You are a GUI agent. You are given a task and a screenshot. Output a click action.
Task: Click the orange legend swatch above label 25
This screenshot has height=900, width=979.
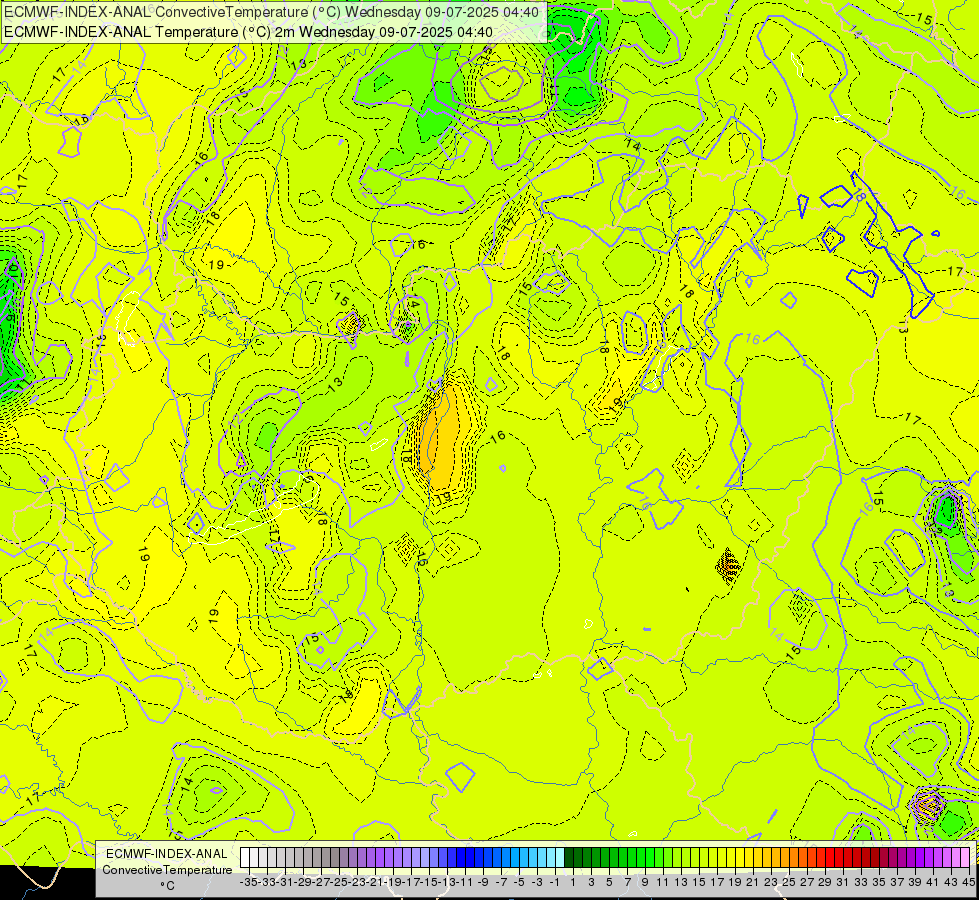pos(785,858)
